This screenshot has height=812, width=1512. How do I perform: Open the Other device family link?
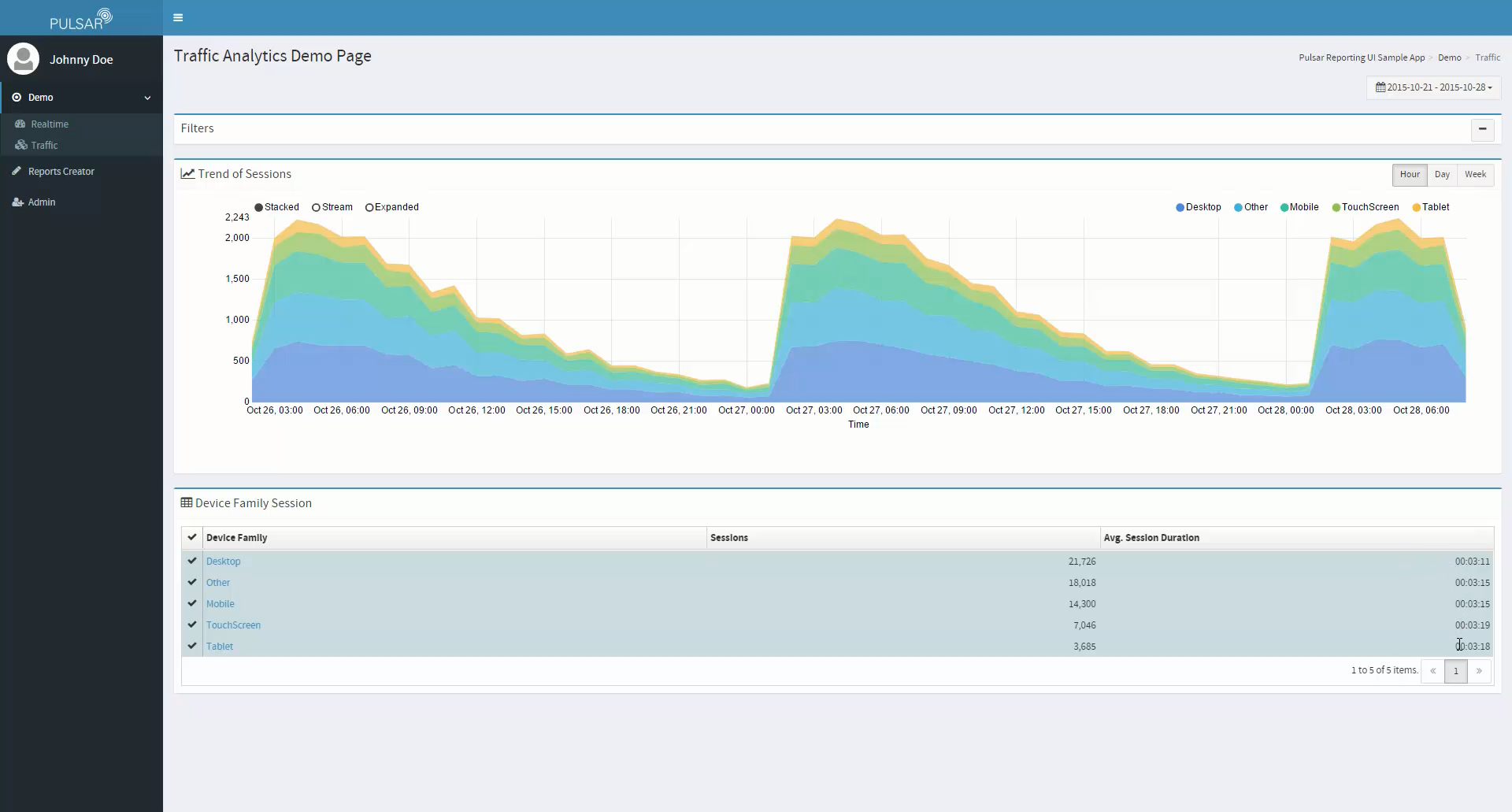[x=218, y=583]
